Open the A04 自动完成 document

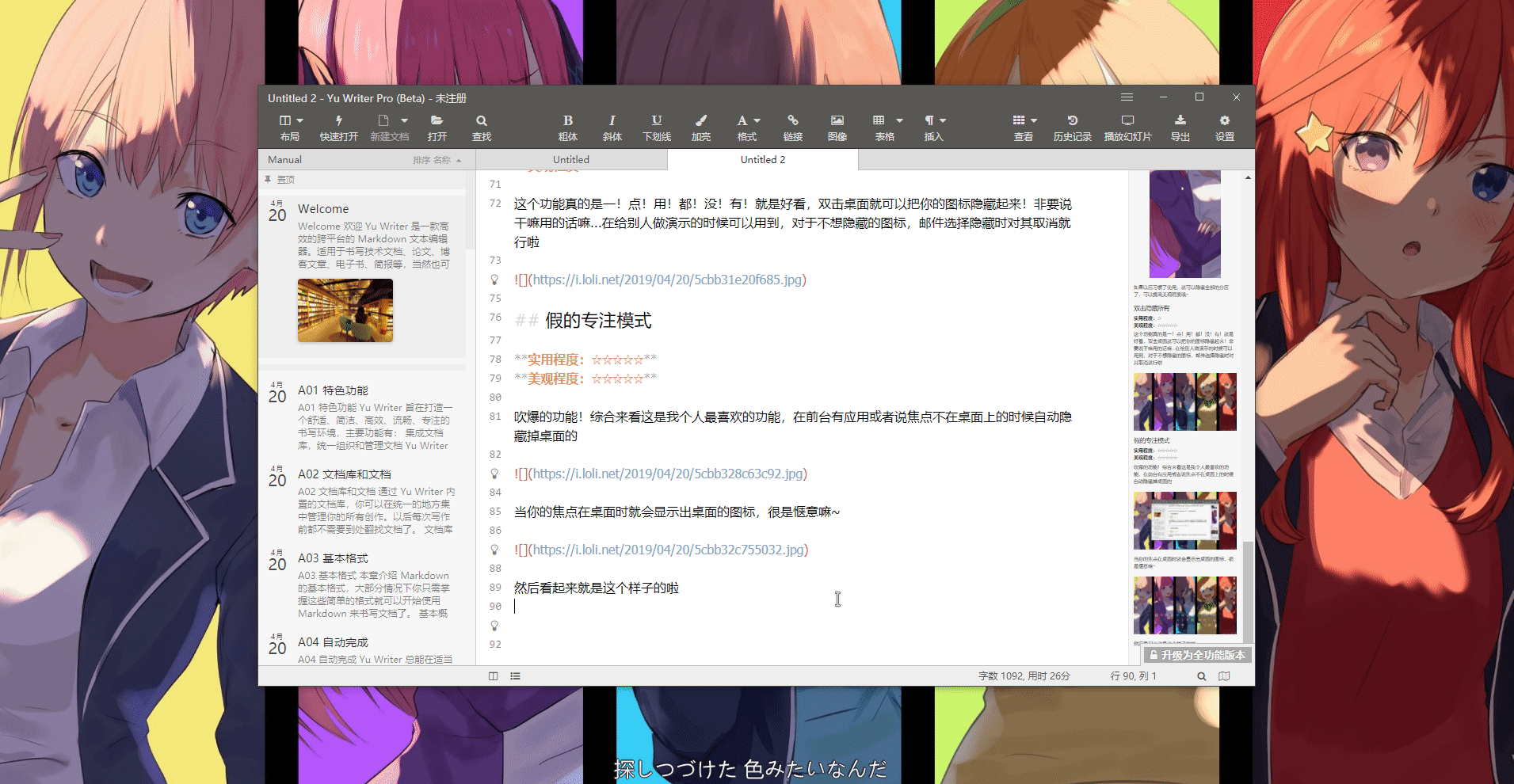(x=363, y=649)
